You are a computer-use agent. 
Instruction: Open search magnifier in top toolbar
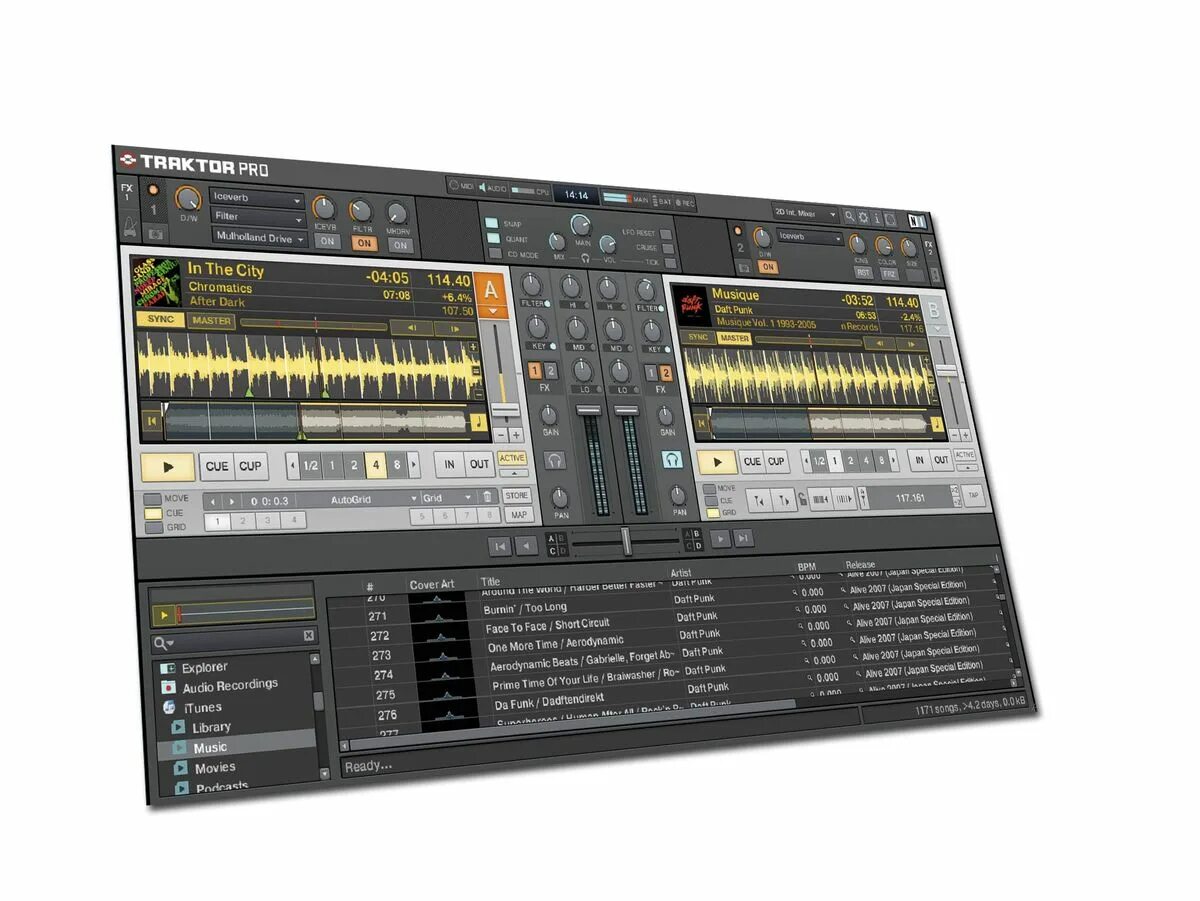[x=850, y=215]
